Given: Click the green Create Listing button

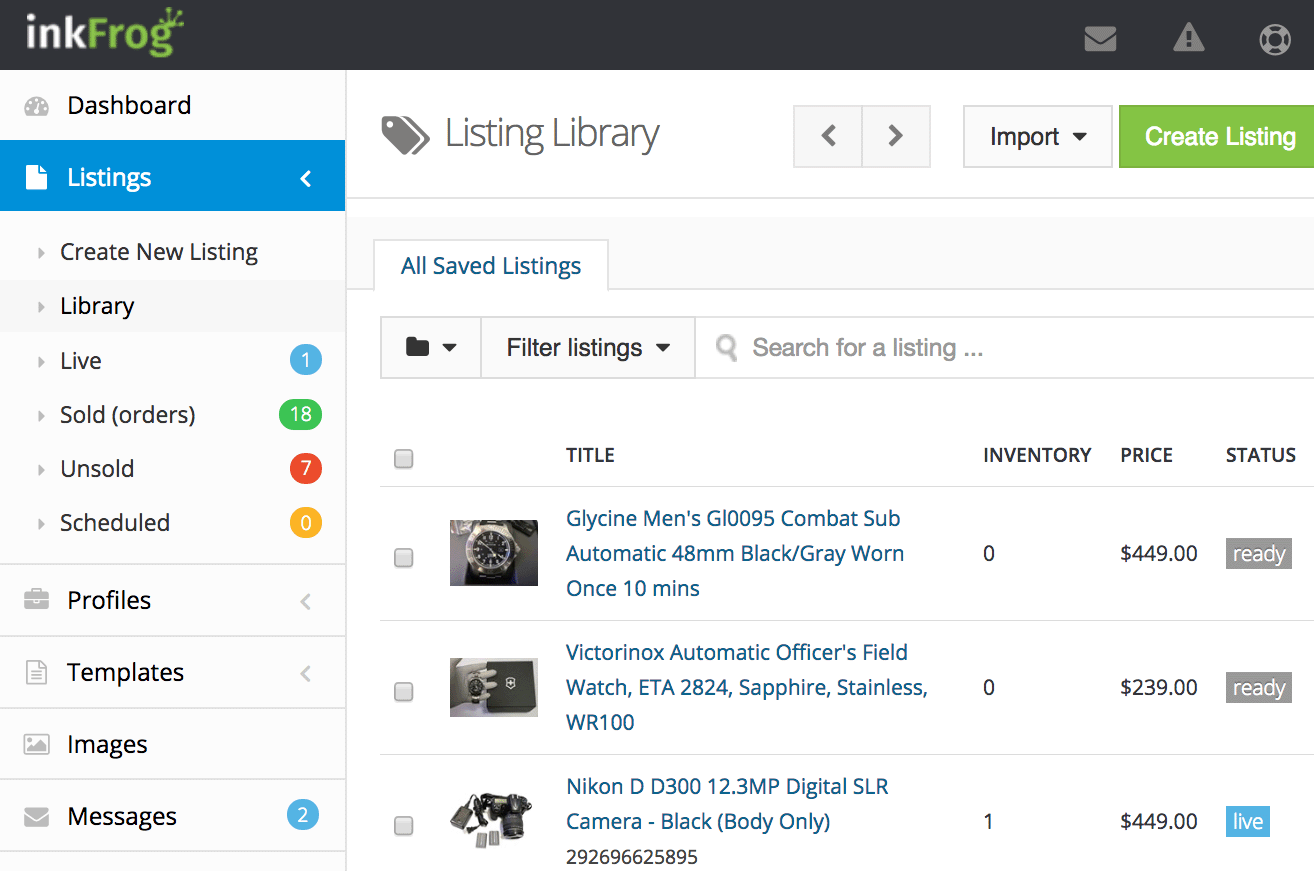Looking at the screenshot, I should point(1217,136).
